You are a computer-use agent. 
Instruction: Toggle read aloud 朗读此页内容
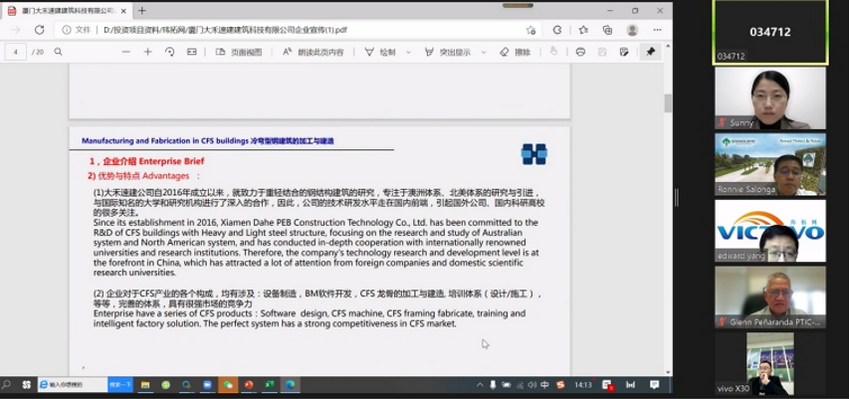(x=313, y=52)
